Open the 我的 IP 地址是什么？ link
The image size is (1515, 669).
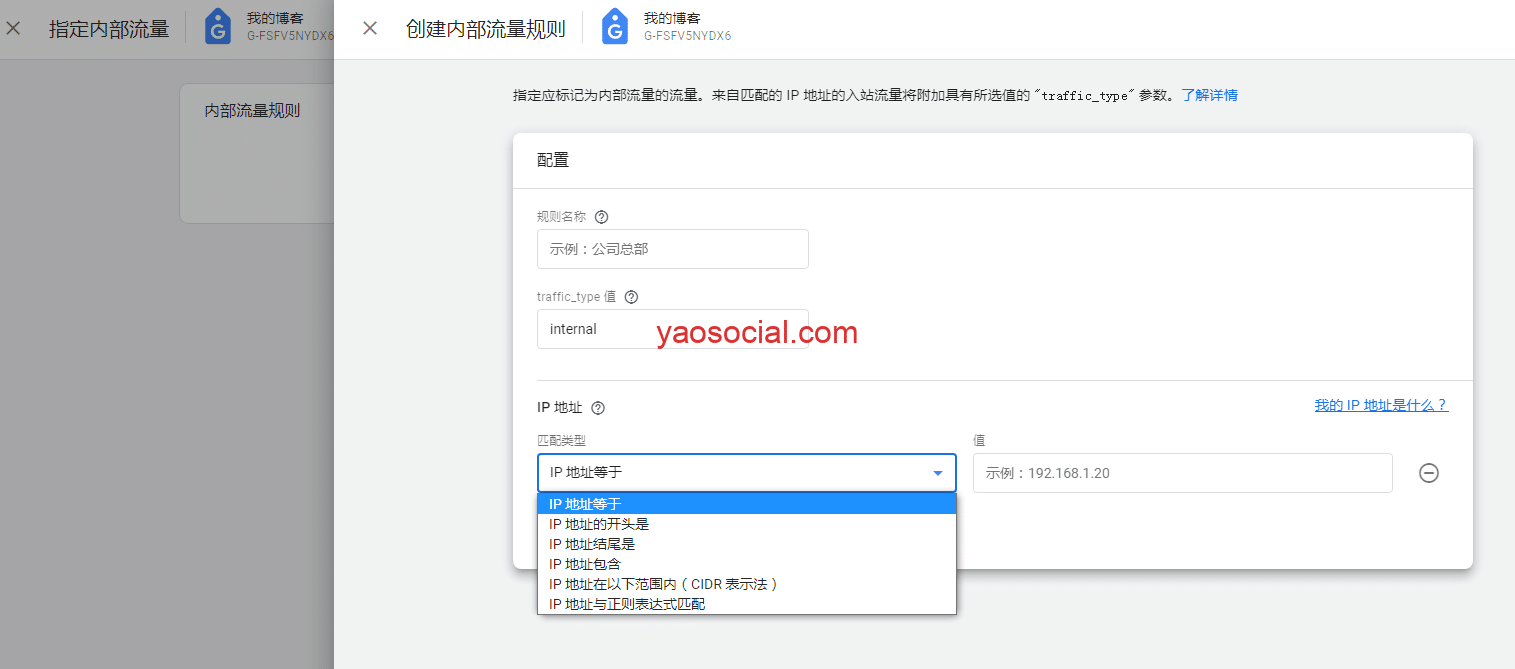pyautogui.click(x=1380, y=406)
